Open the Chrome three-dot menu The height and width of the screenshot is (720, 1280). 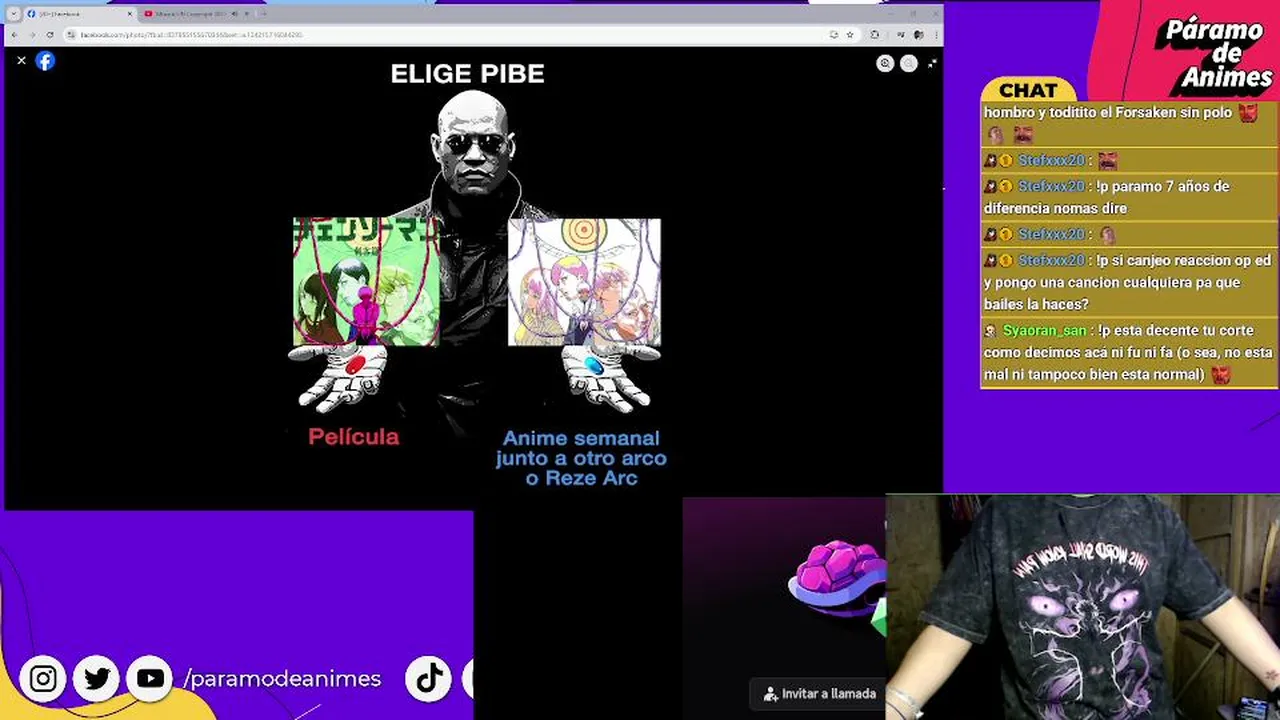(x=935, y=34)
